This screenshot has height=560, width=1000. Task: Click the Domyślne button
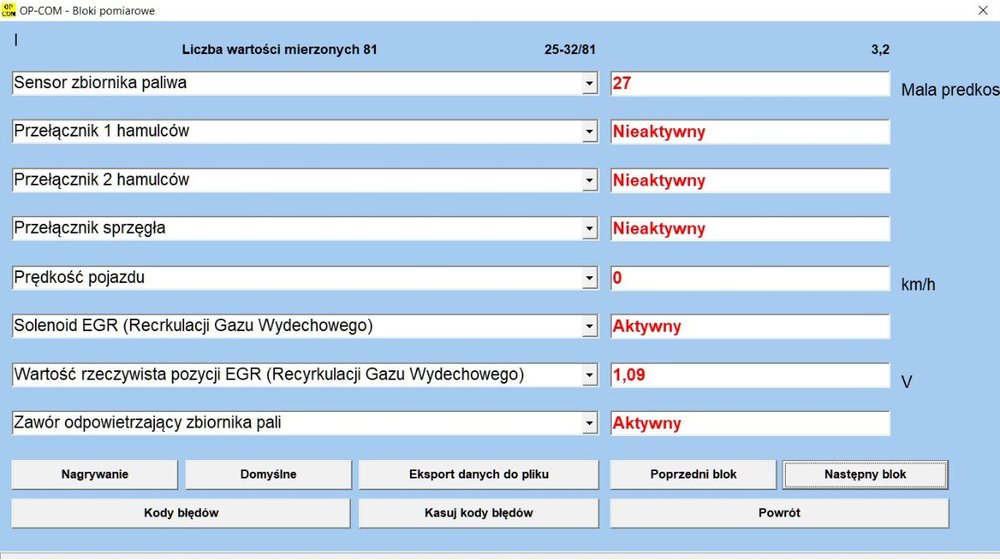click(268, 474)
